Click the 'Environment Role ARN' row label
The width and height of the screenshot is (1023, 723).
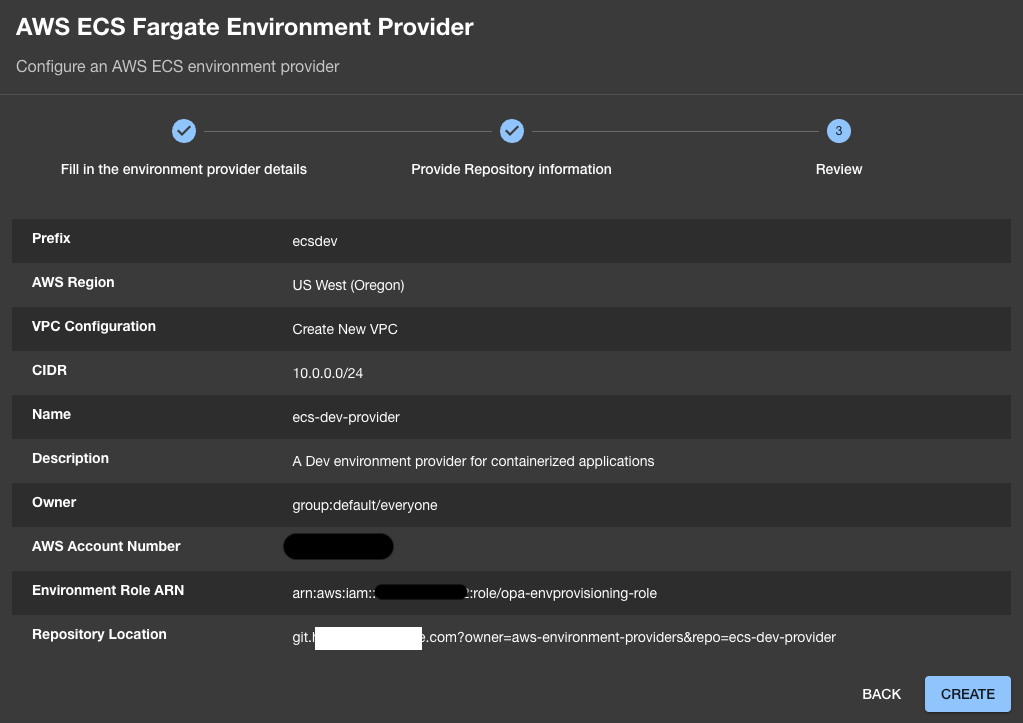click(108, 591)
